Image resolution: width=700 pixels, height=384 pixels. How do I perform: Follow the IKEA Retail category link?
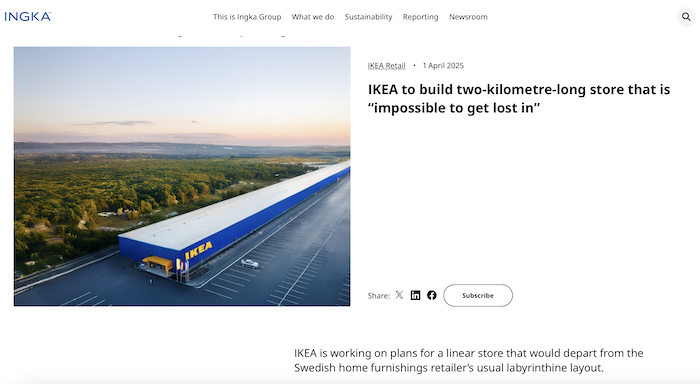point(387,66)
